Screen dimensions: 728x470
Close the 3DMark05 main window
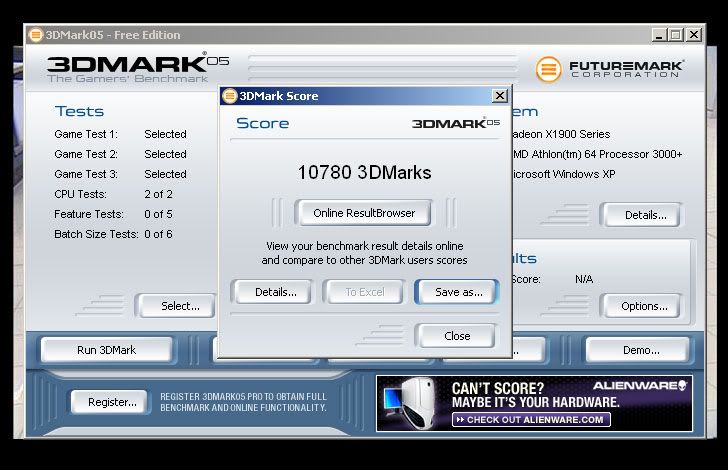694,35
